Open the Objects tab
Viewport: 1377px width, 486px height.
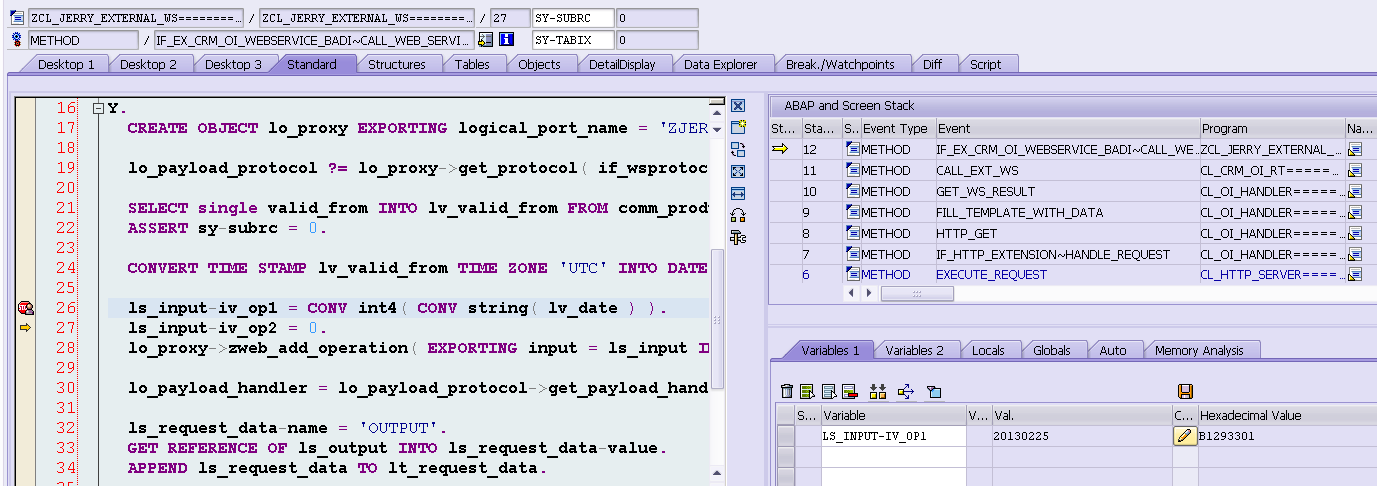point(539,64)
